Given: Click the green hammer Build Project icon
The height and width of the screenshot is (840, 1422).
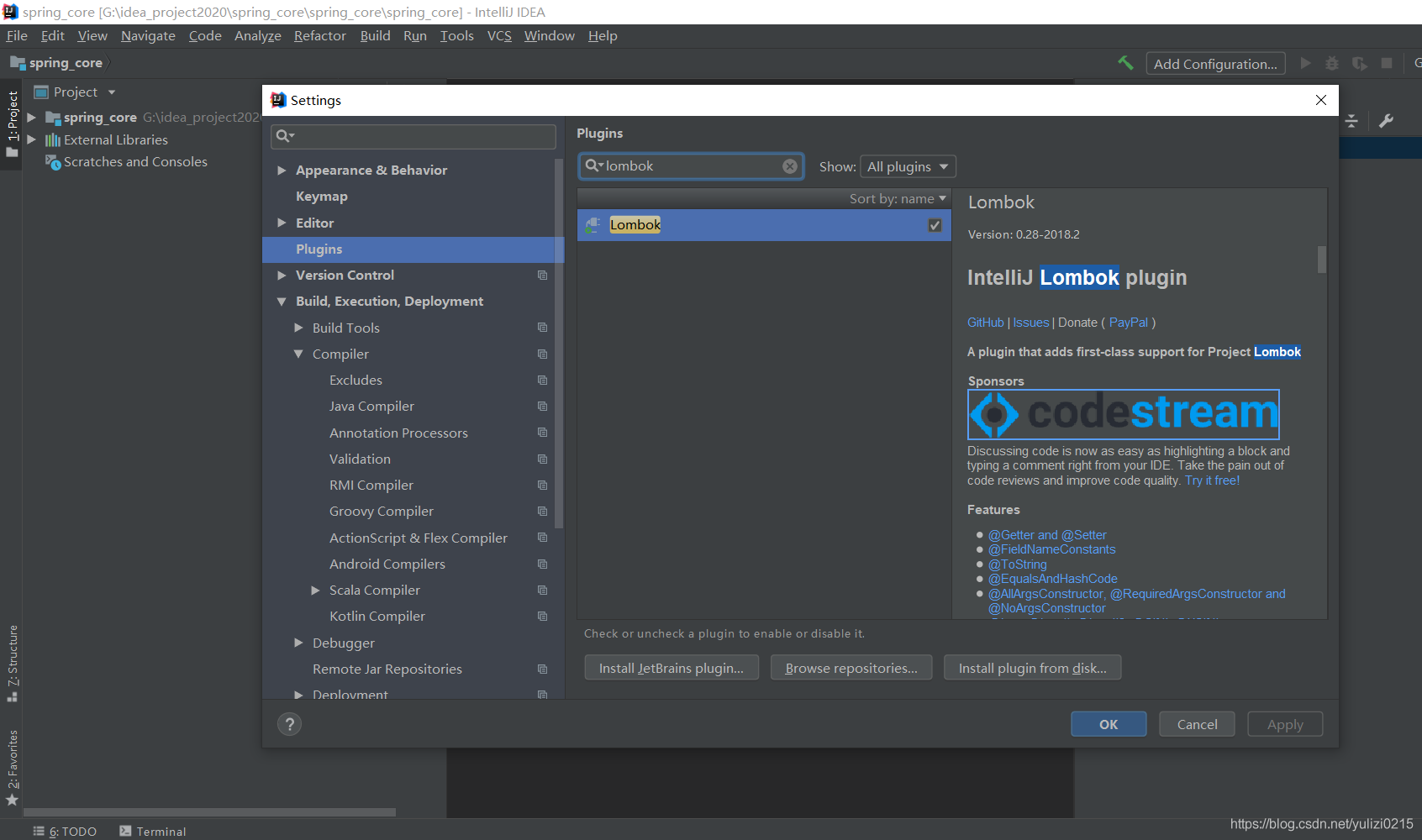Looking at the screenshot, I should (1125, 63).
